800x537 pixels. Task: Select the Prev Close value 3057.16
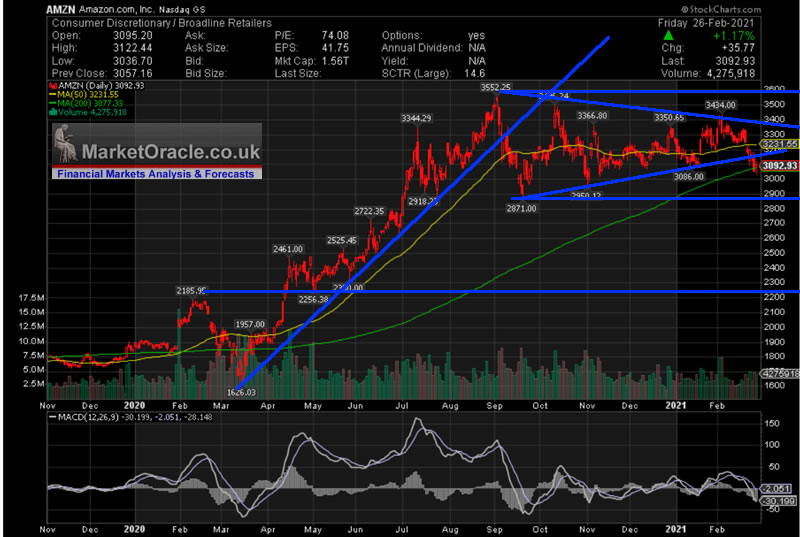tap(131, 73)
